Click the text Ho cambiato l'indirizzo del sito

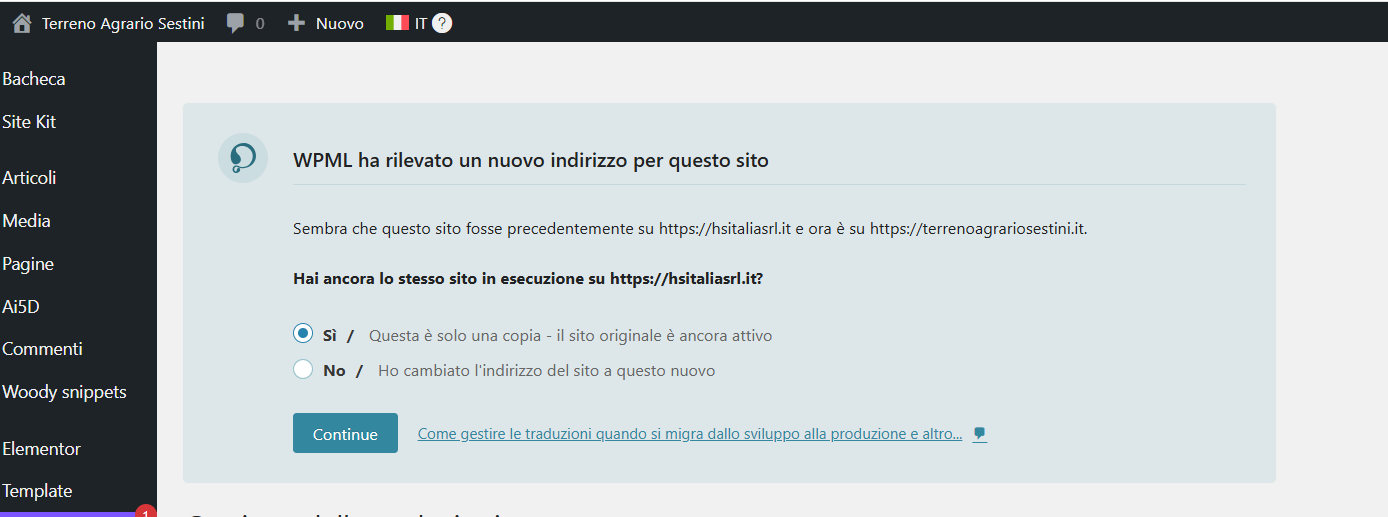[x=546, y=371]
